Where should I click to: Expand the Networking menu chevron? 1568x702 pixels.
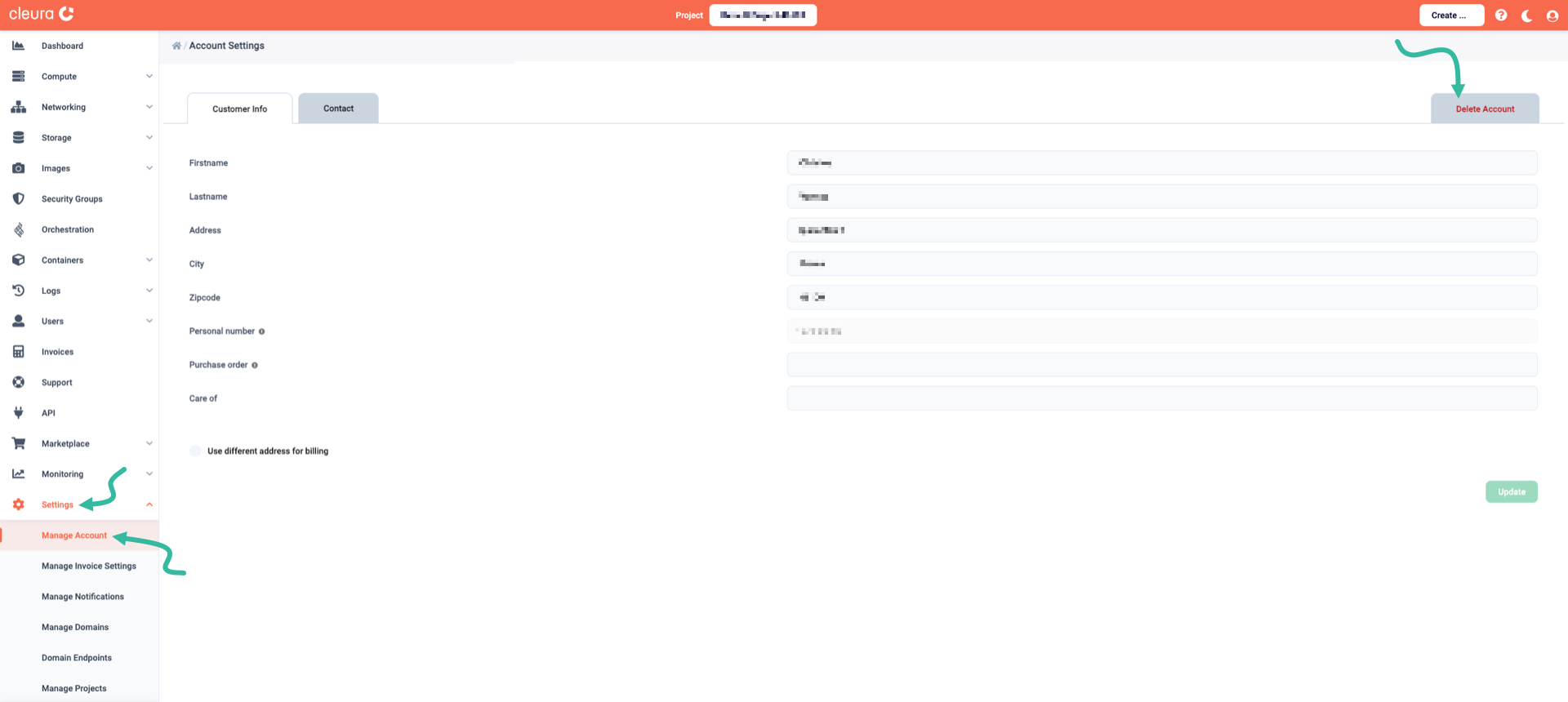point(149,107)
